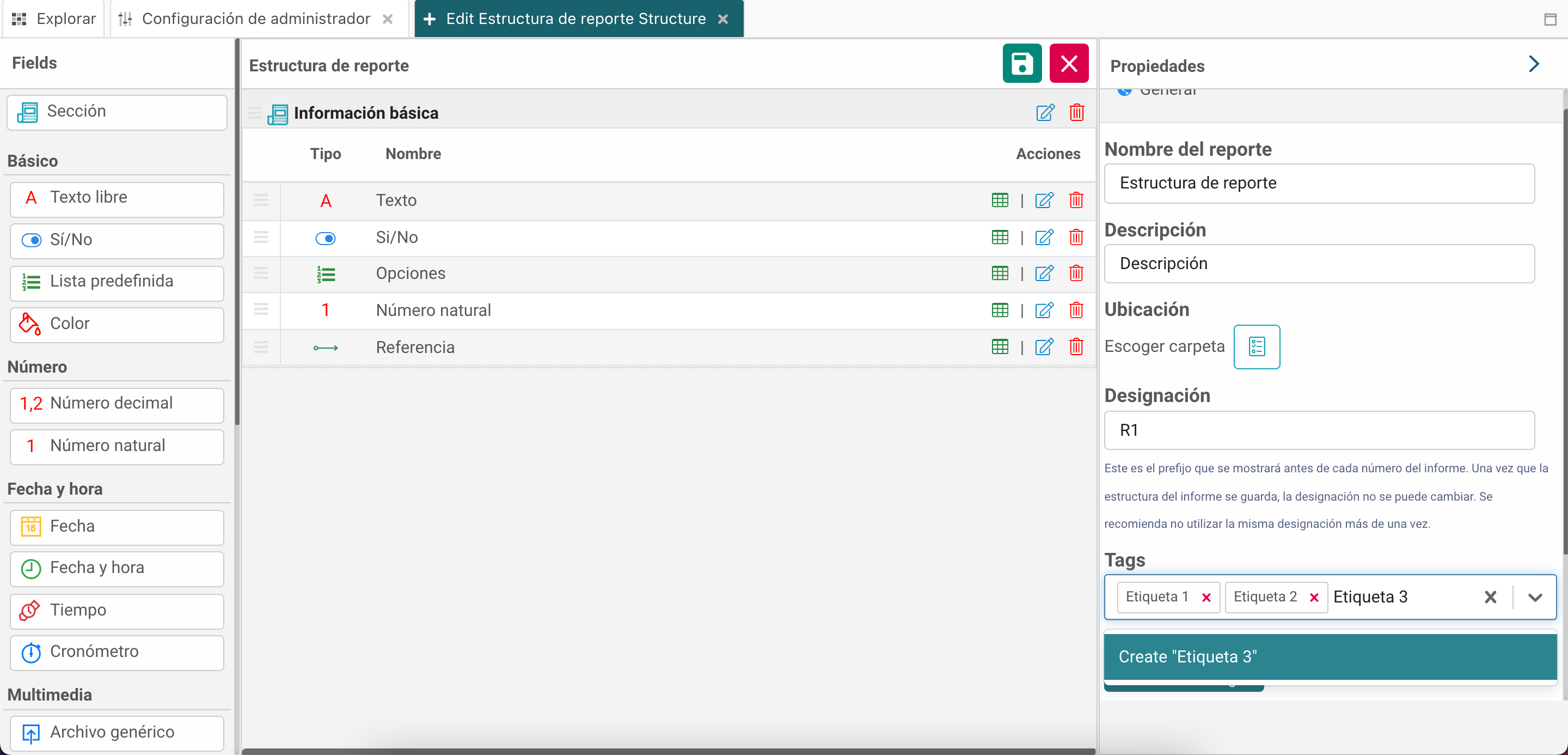Remove the Etiqueta 2 tag

click(x=1314, y=598)
